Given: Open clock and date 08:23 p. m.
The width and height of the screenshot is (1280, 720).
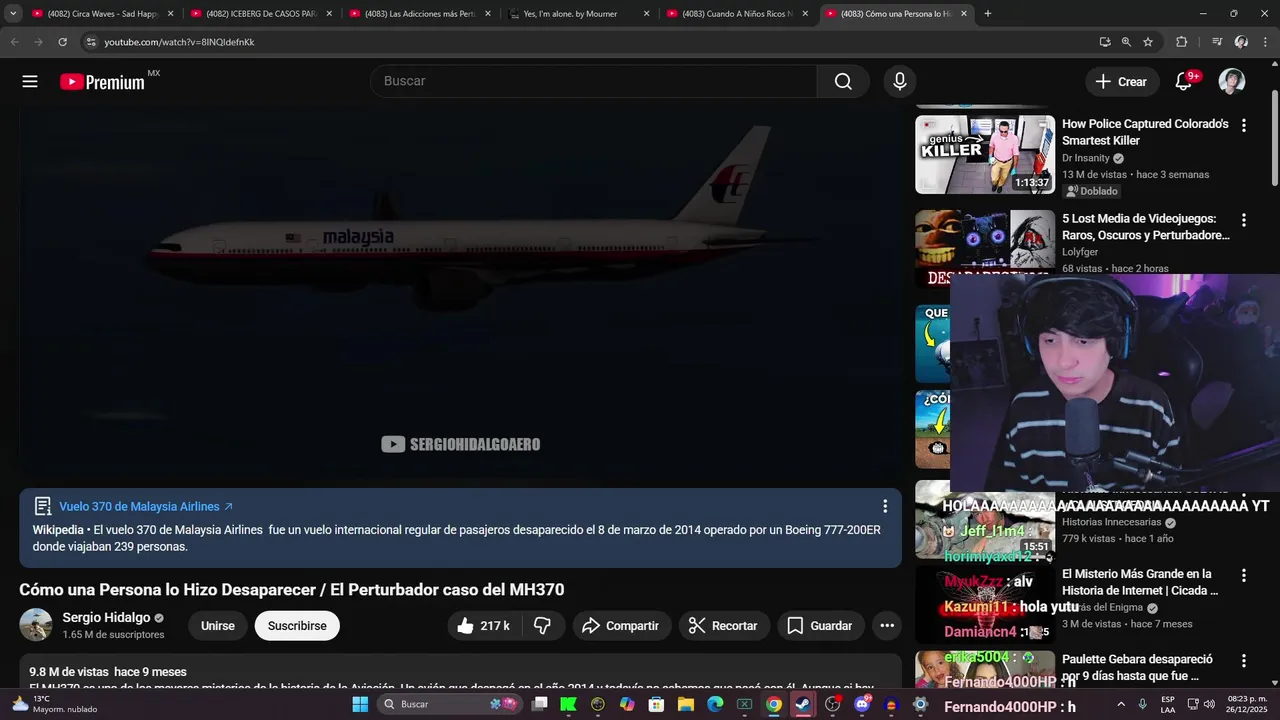Looking at the screenshot, I should point(1247,704).
